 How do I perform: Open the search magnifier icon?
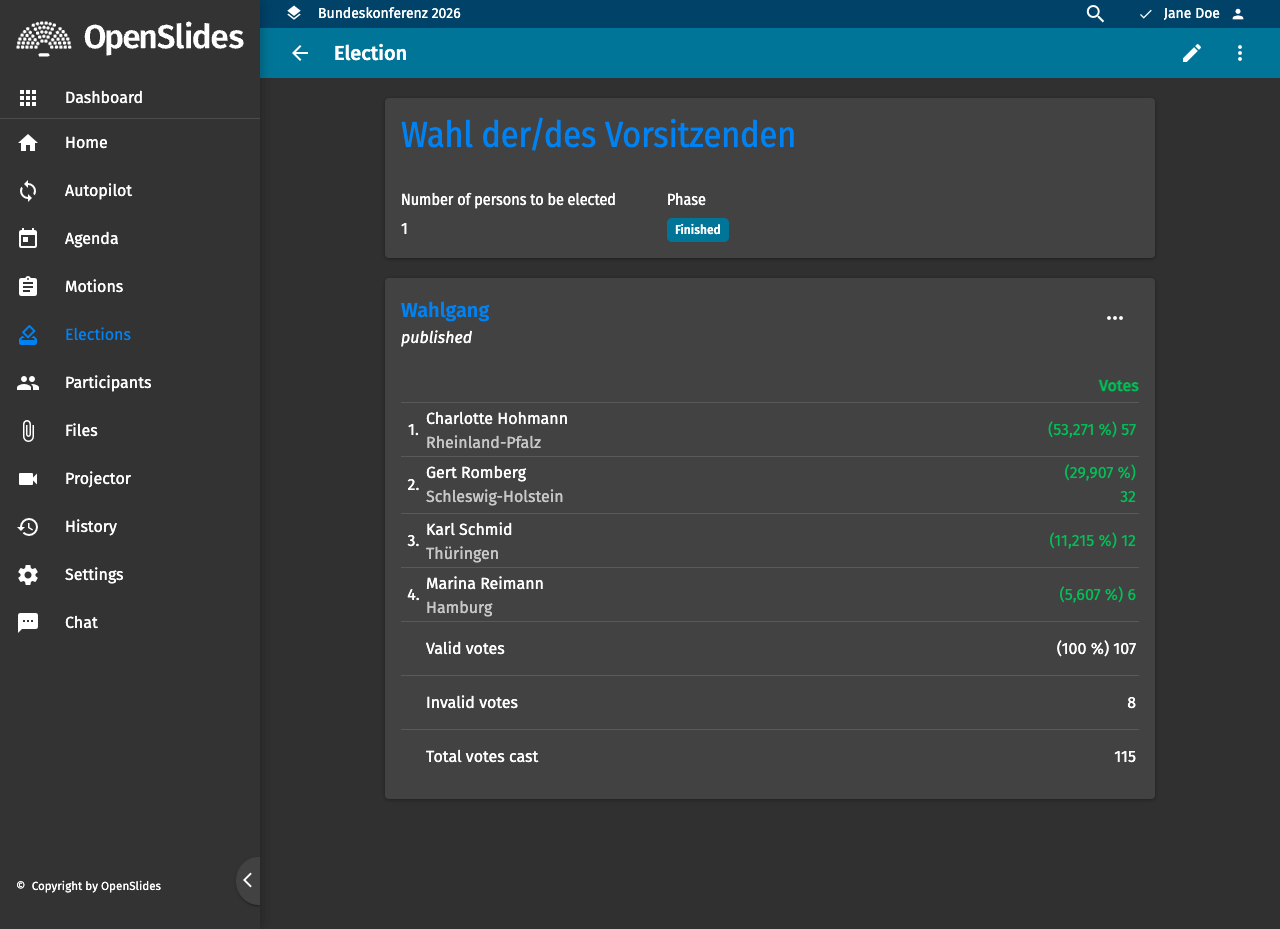tap(1096, 14)
